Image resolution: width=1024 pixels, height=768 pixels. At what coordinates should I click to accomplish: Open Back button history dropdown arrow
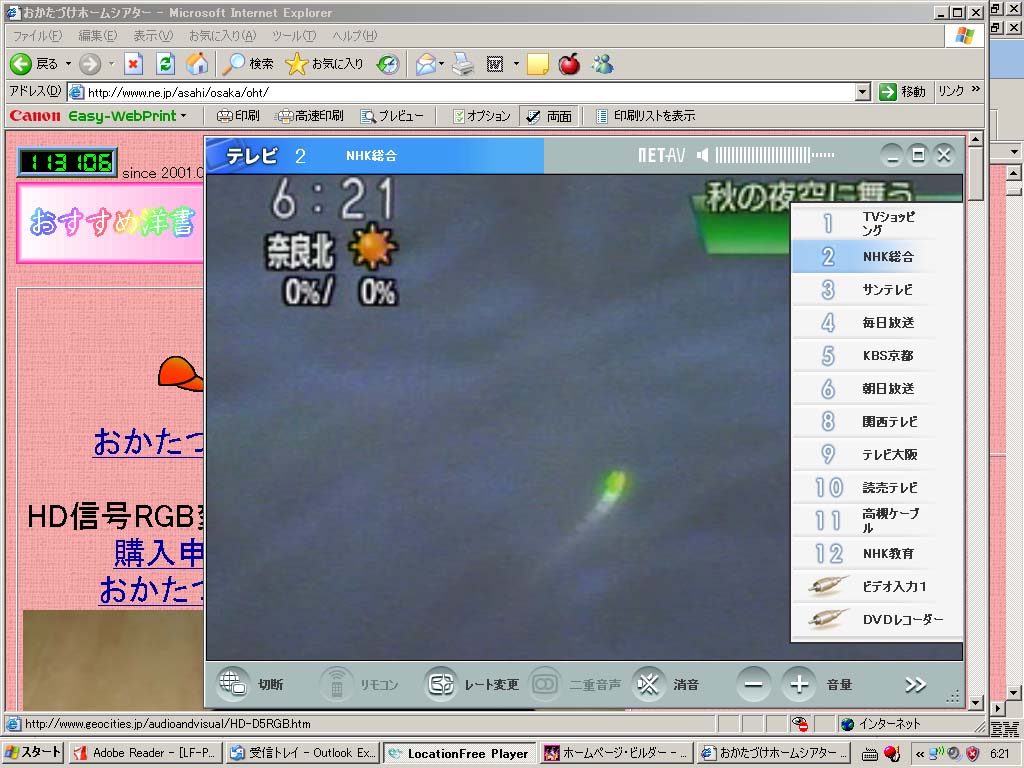click(68, 64)
